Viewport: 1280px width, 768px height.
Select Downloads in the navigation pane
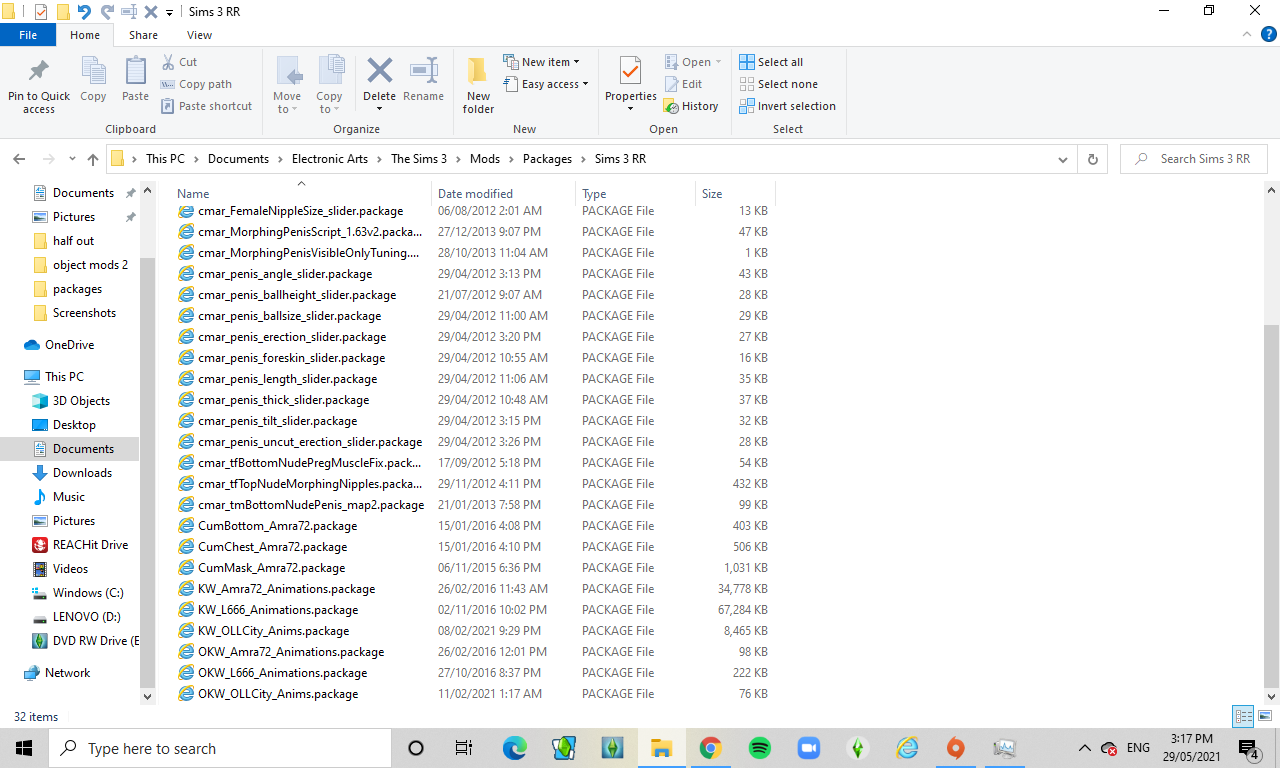point(82,473)
